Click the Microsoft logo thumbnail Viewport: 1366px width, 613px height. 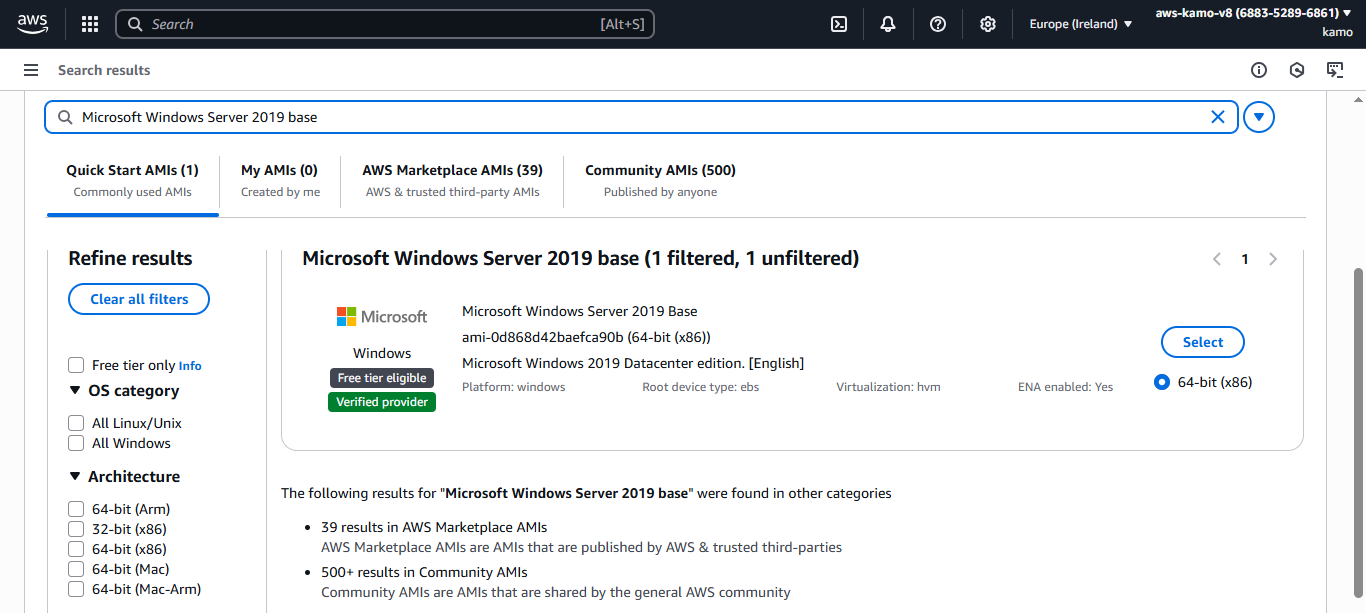point(381,315)
